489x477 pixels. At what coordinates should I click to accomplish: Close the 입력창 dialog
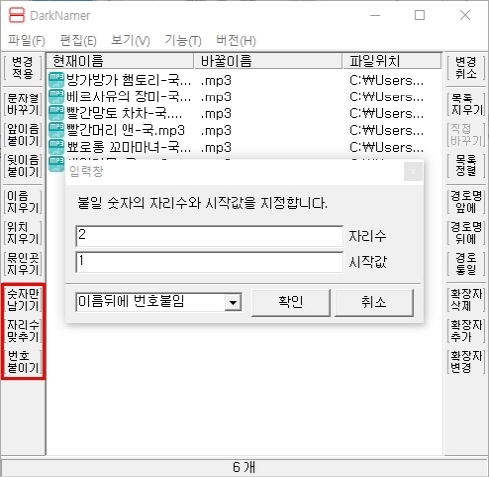[413, 172]
